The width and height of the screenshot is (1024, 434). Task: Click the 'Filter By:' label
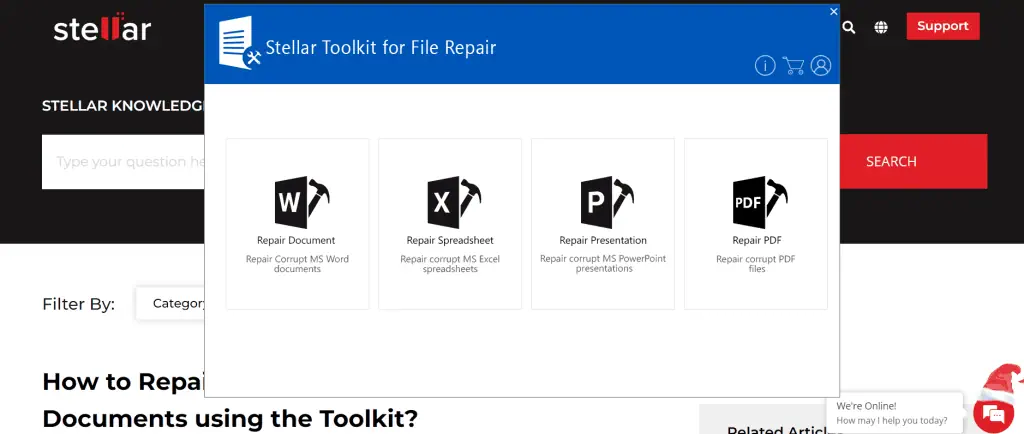coord(78,304)
